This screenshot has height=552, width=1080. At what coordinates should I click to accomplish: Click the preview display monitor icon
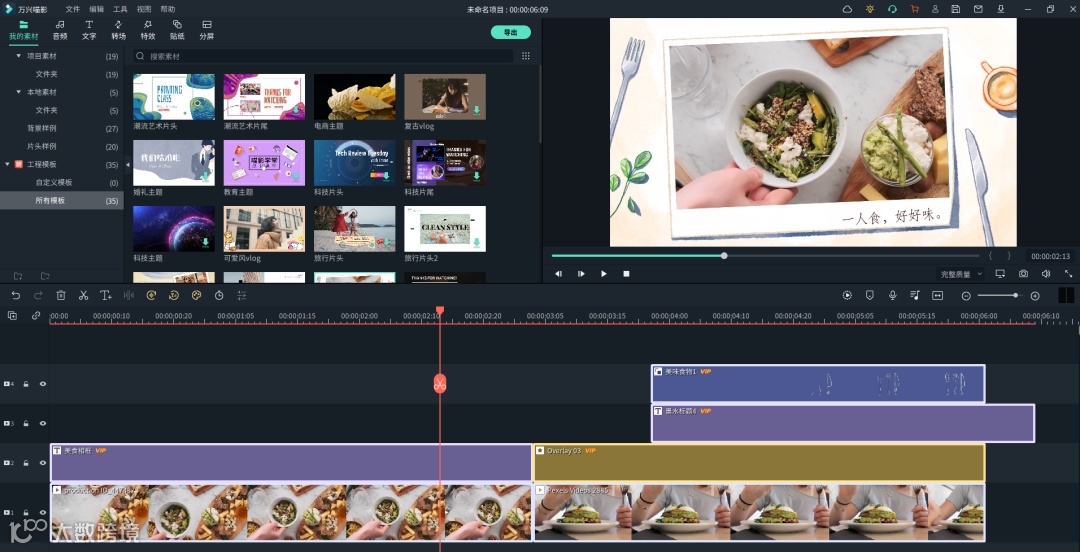pyautogui.click(x=1000, y=274)
